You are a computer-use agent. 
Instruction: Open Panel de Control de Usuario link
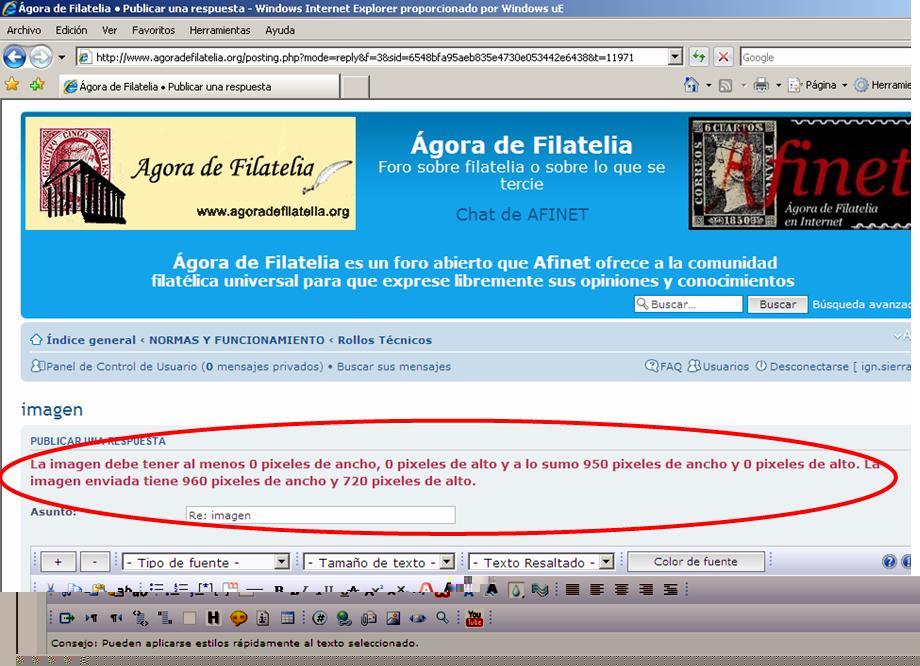[121, 366]
